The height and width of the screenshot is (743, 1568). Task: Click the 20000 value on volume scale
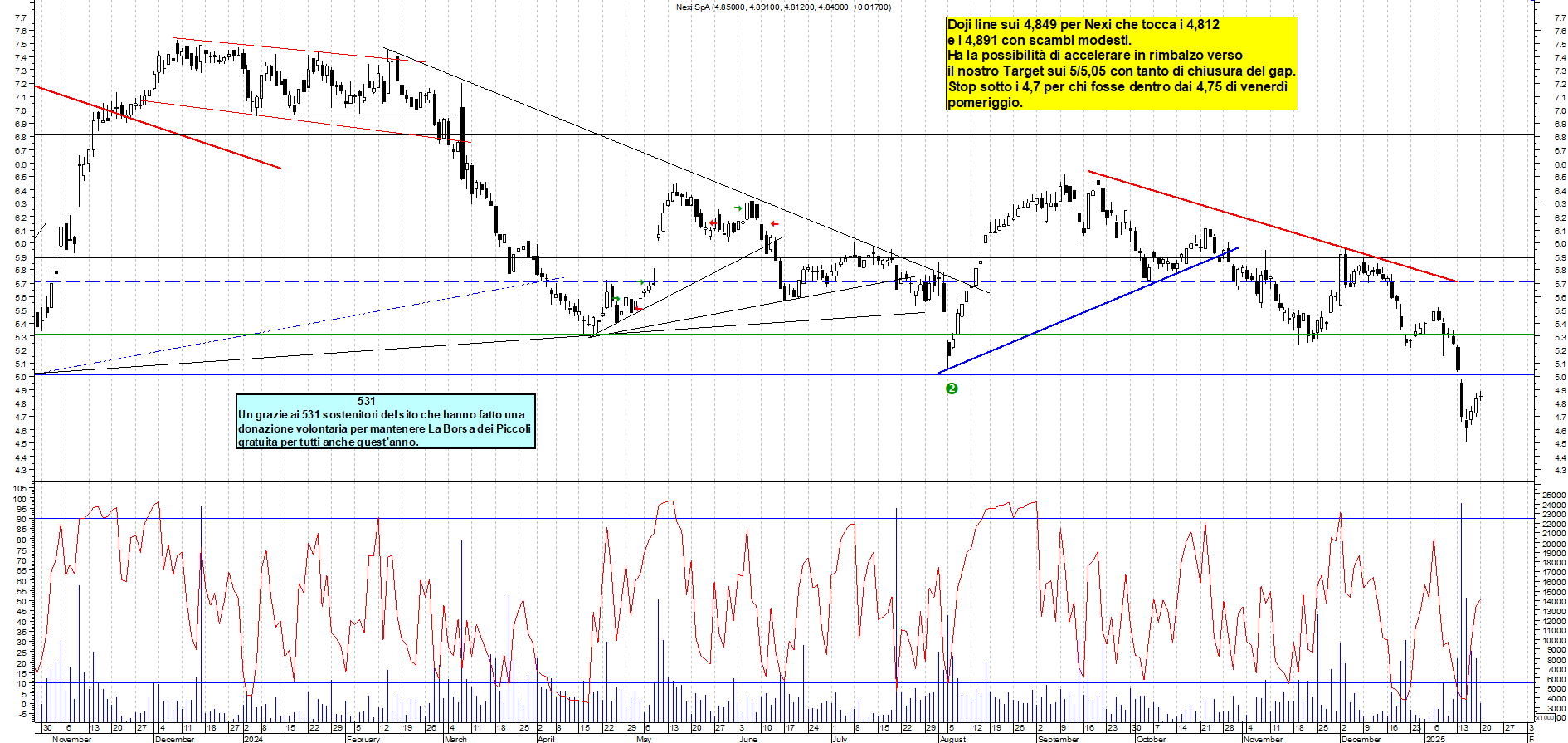[x=1553, y=544]
